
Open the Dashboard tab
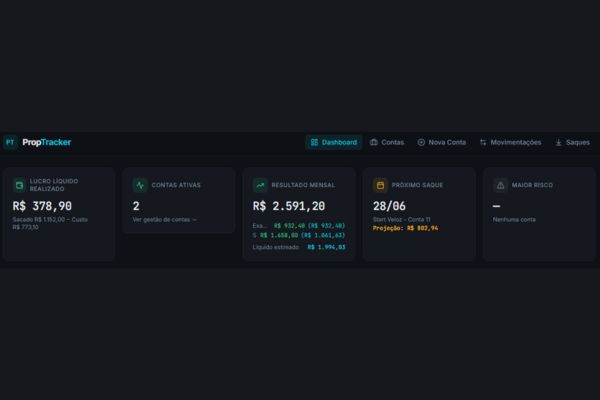pyautogui.click(x=334, y=142)
